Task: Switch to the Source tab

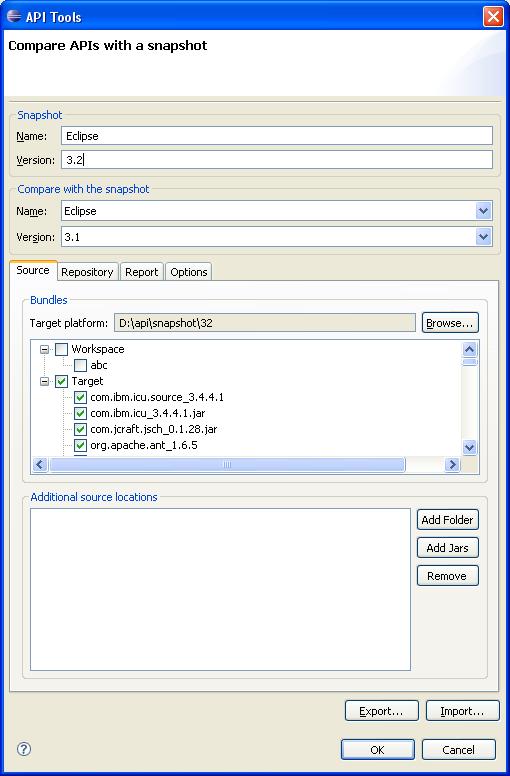Action: pyautogui.click(x=33, y=270)
